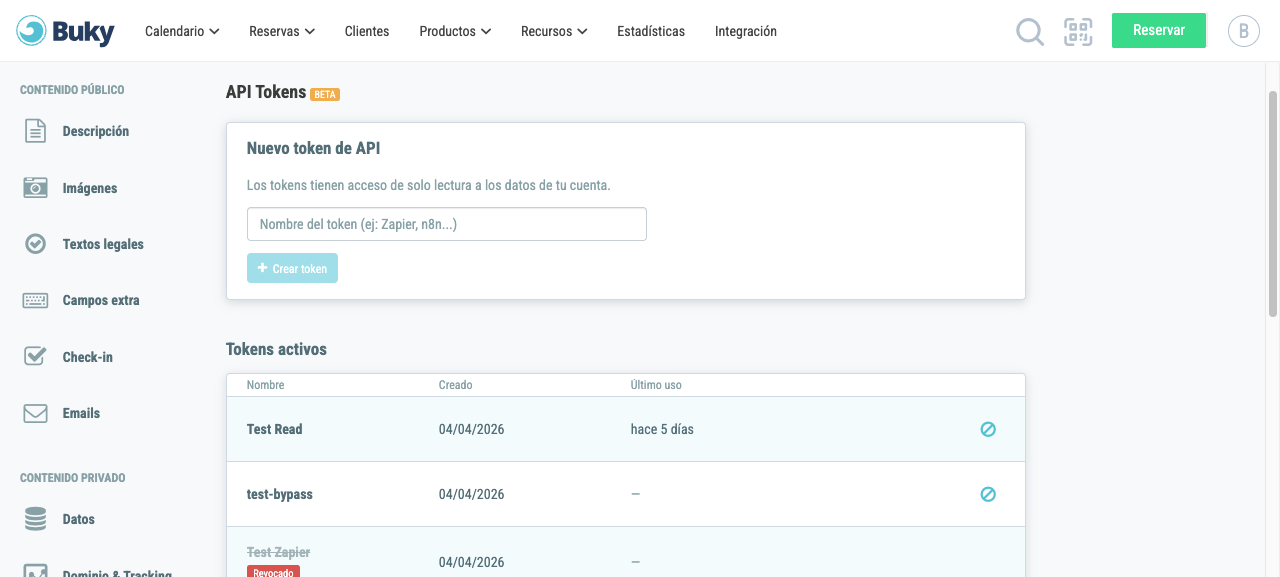Viewport: 1280px width, 577px height.
Task: Open Estadísticas page
Action: click(x=651, y=31)
